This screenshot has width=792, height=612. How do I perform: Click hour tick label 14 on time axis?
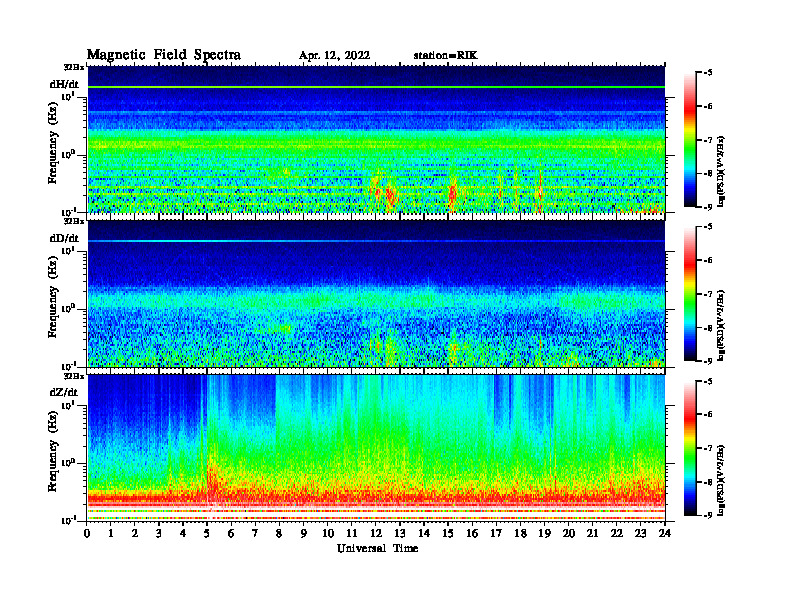pyautogui.click(x=424, y=533)
